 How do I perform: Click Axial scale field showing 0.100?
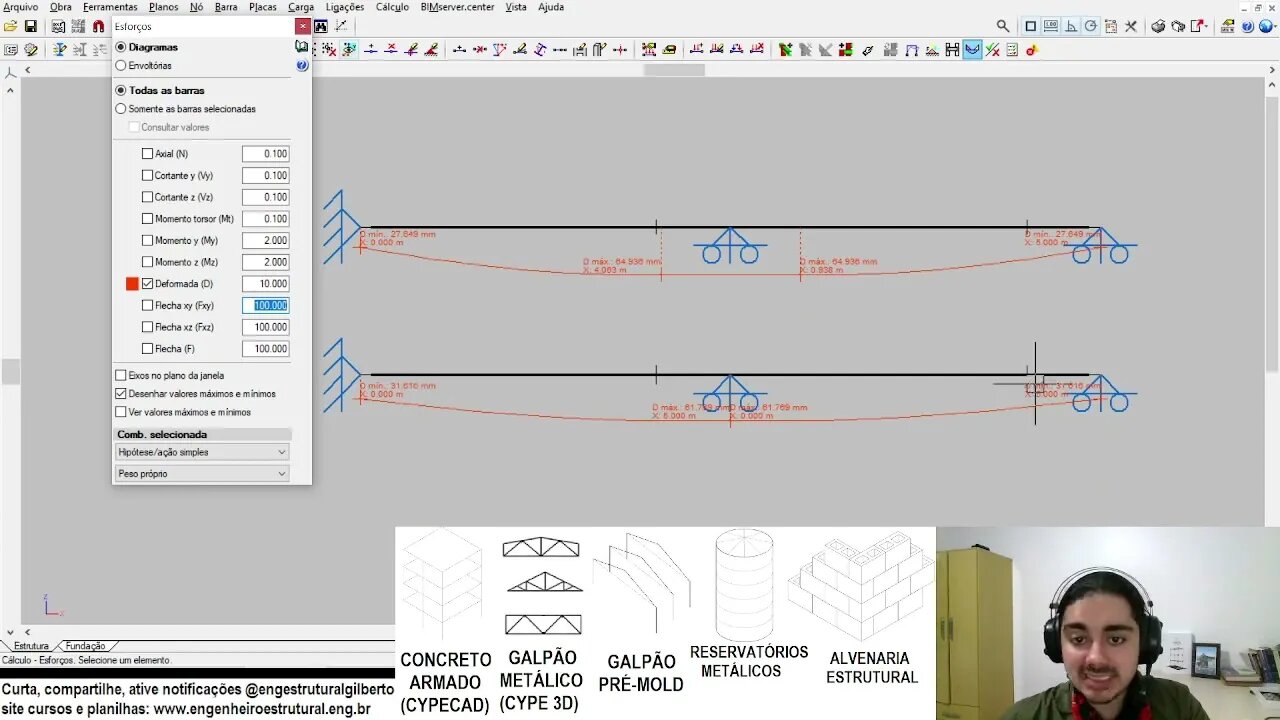click(x=265, y=154)
